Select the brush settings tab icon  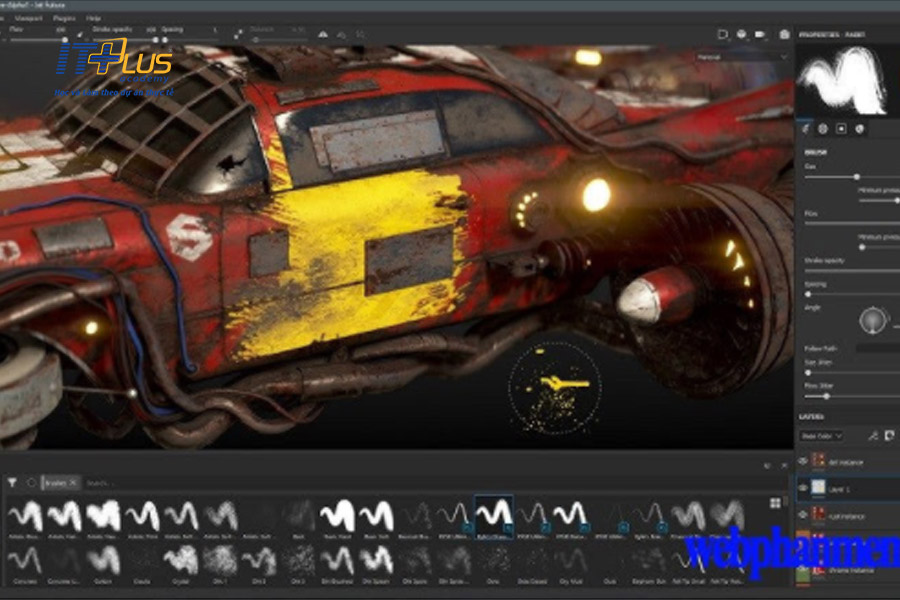pos(807,128)
